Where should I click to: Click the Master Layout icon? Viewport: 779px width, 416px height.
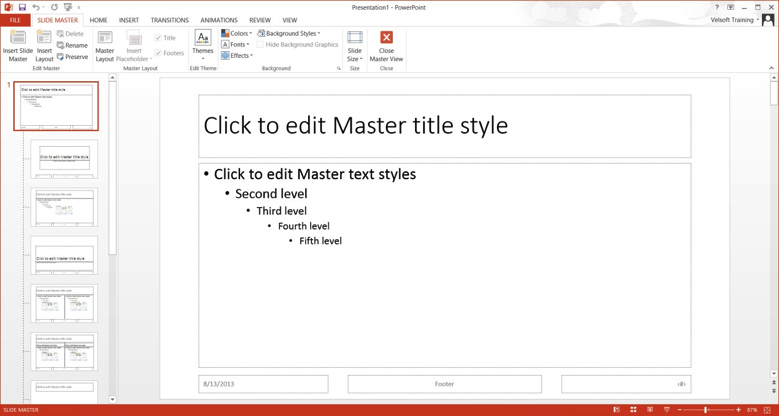[105, 45]
